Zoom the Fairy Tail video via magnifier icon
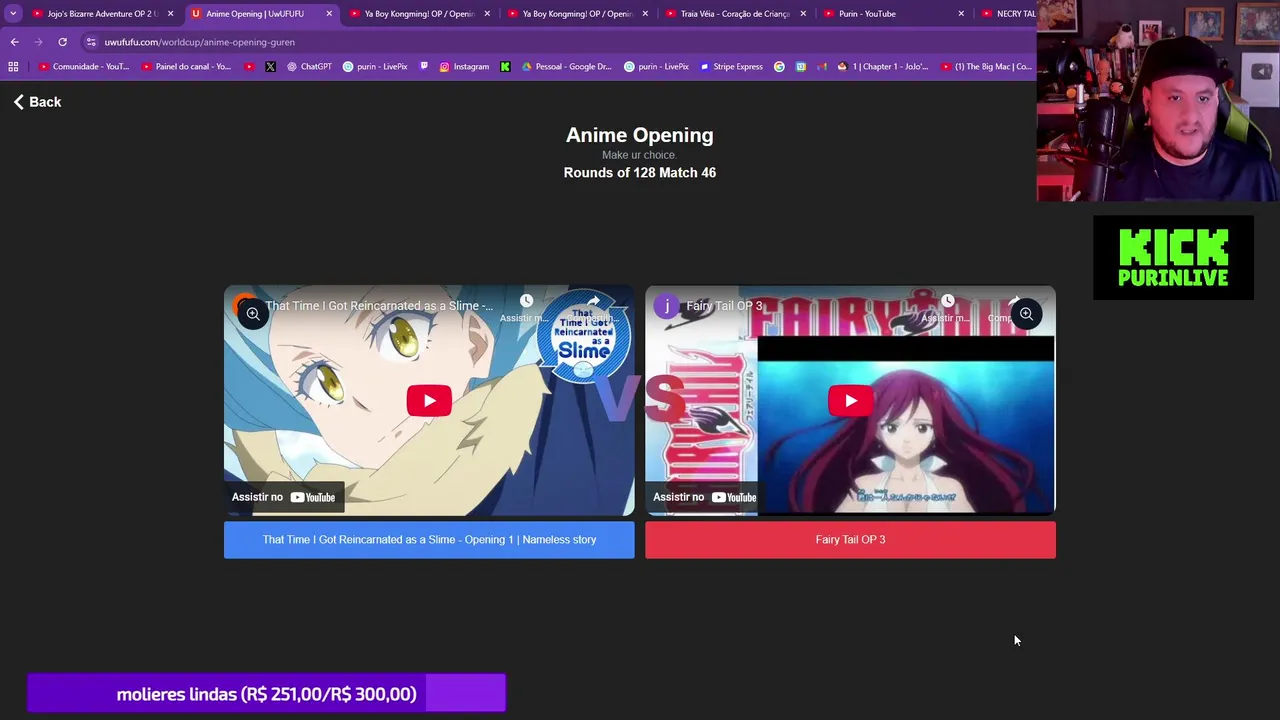This screenshot has width=1280, height=720. tap(1026, 314)
